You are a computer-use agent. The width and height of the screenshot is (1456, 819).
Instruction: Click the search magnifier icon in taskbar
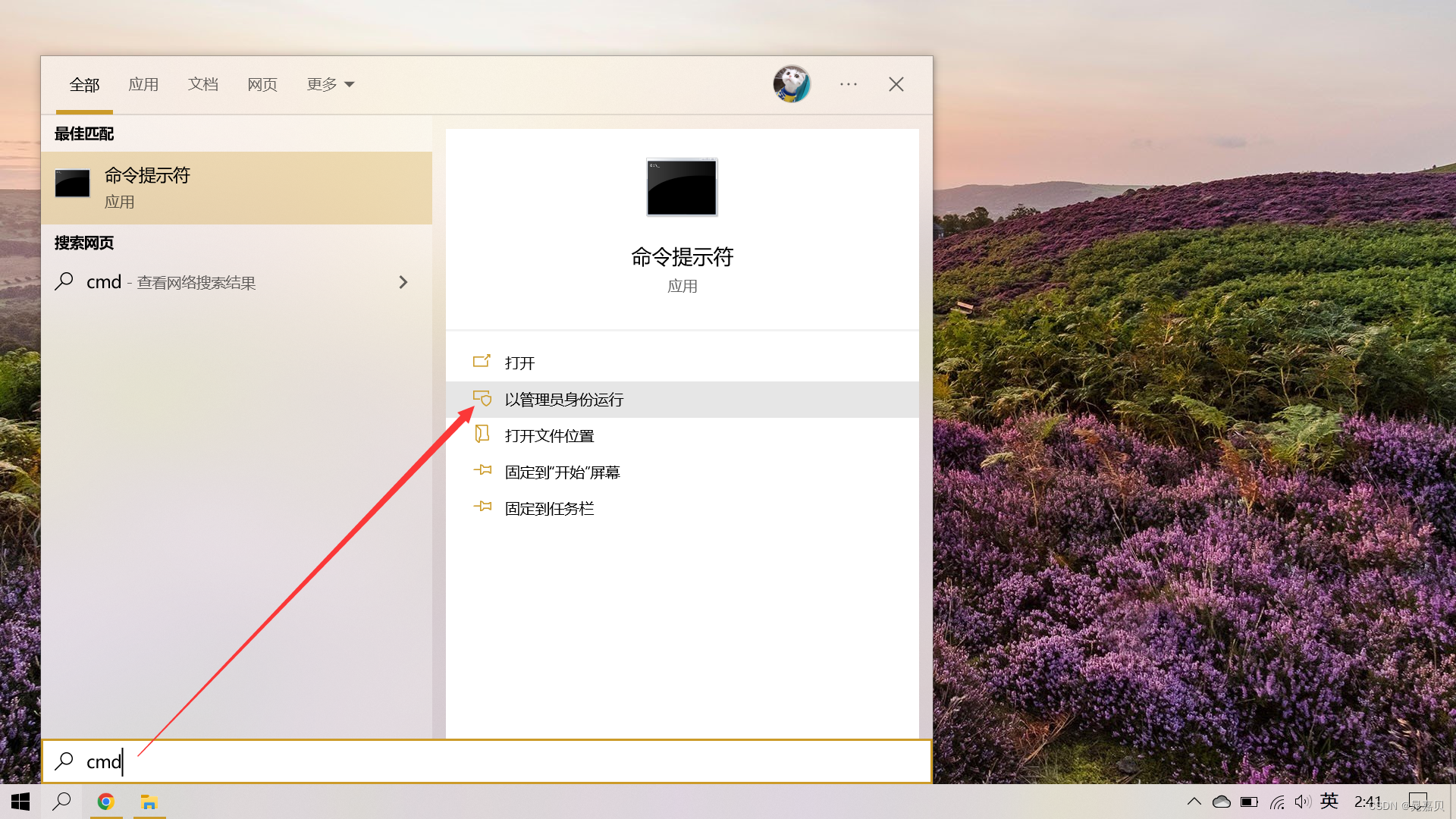coord(61,801)
